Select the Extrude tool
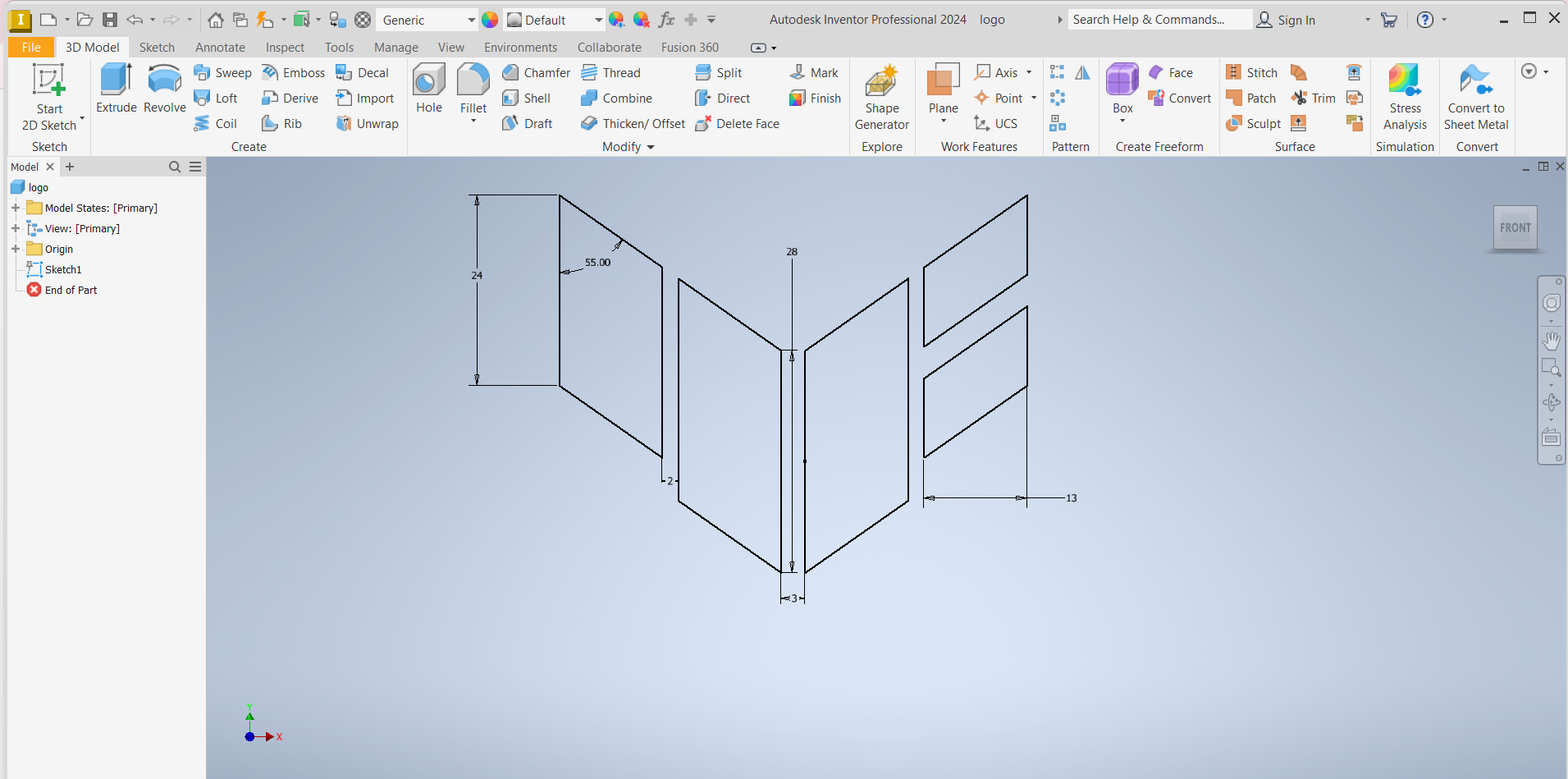 click(116, 88)
